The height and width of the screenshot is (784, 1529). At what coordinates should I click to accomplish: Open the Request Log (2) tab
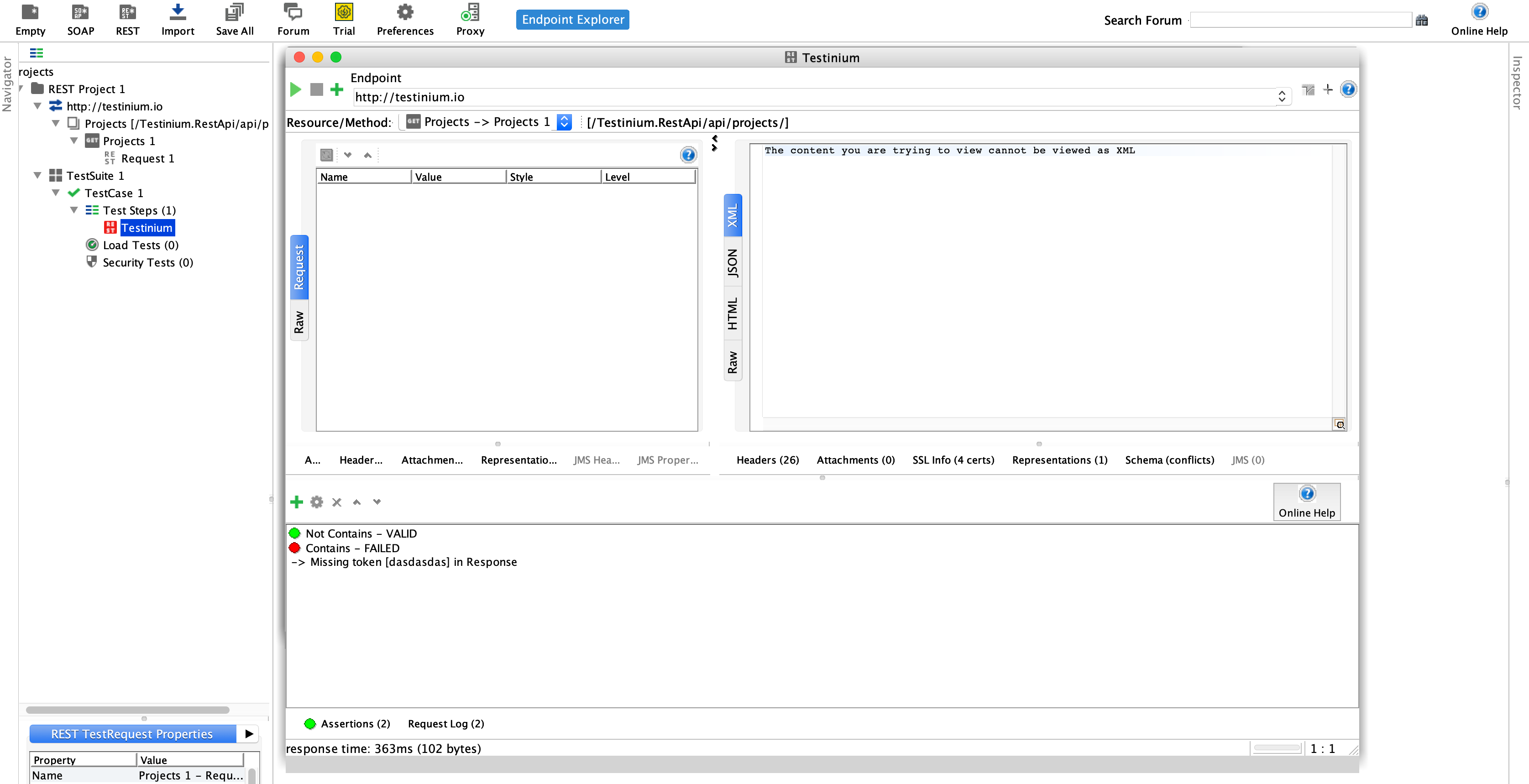click(x=446, y=723)
